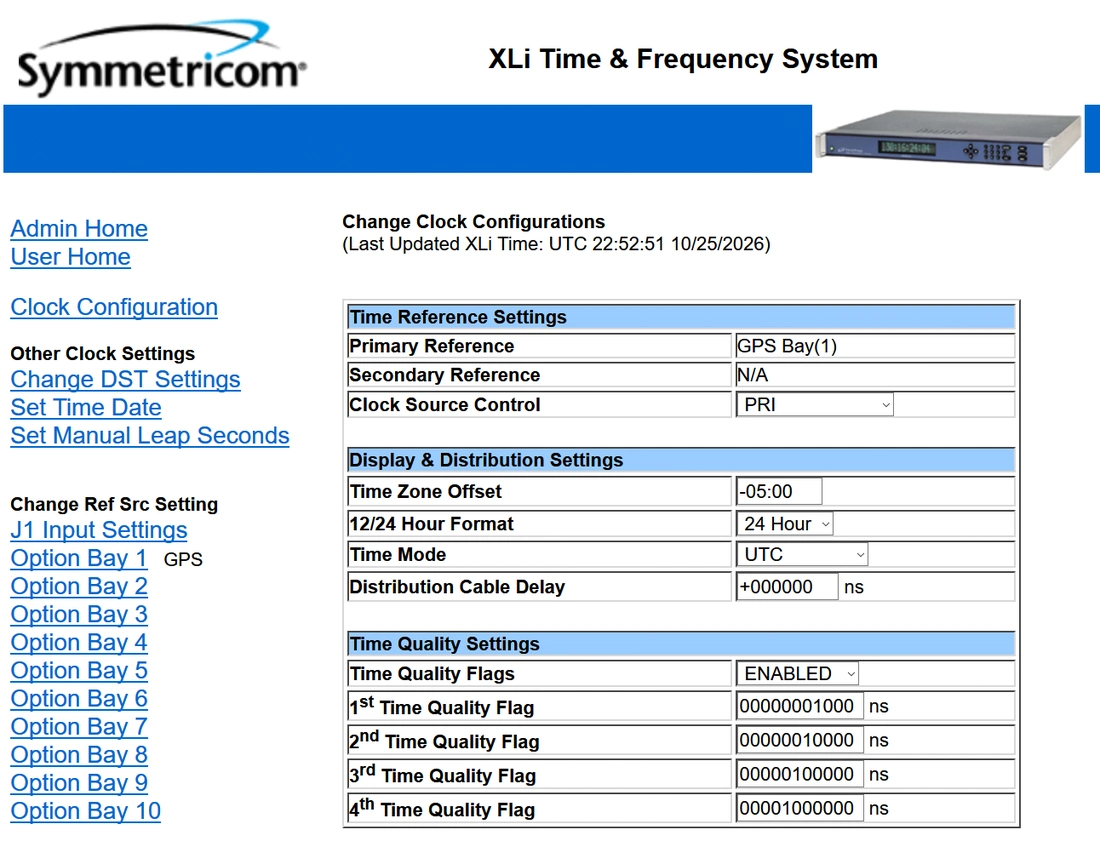Open the Admin Home link
The height and width of the screenshot is (847, 1100).
point(79,229)
